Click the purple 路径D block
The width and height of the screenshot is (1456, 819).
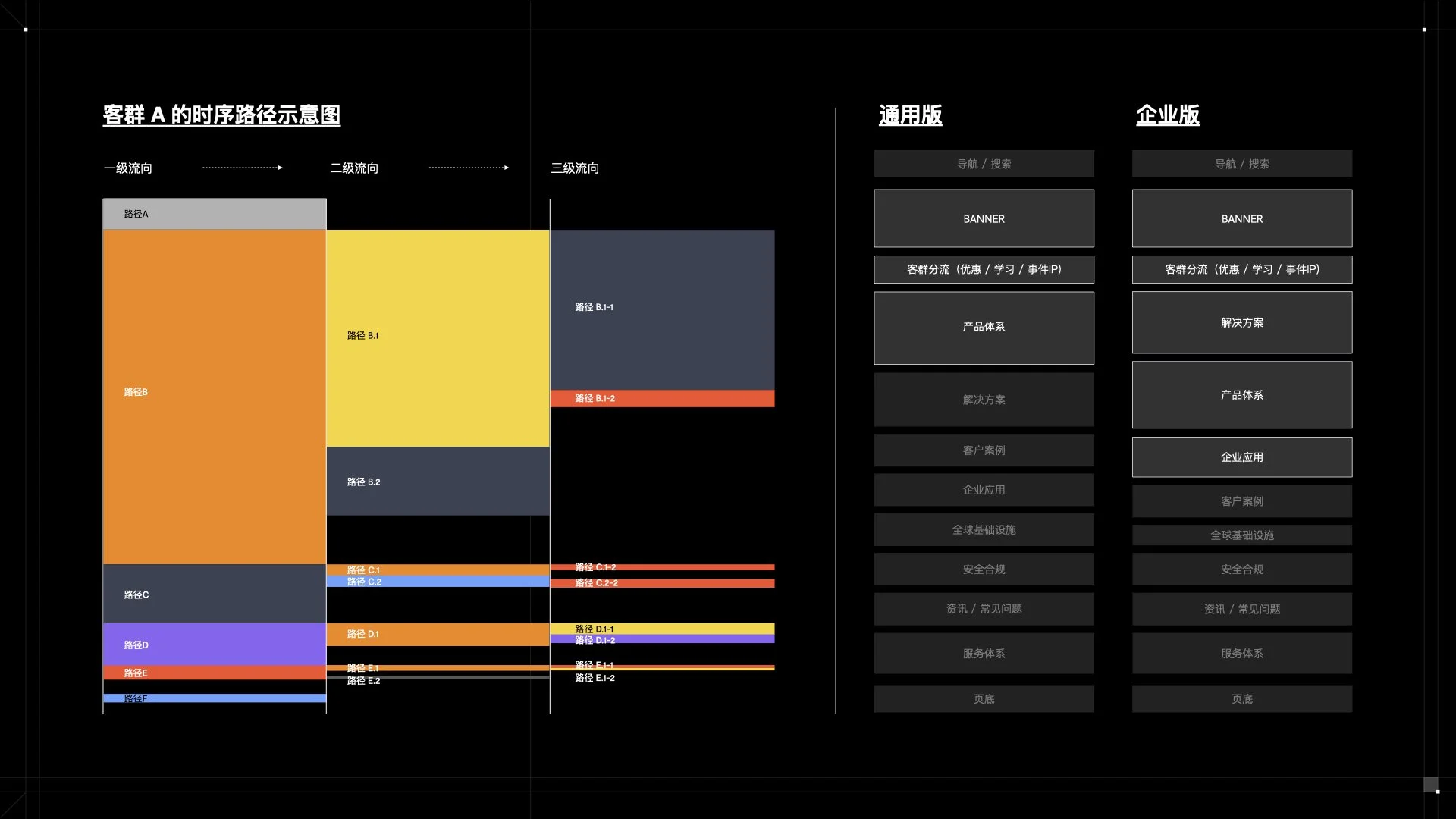pos(214,645)
